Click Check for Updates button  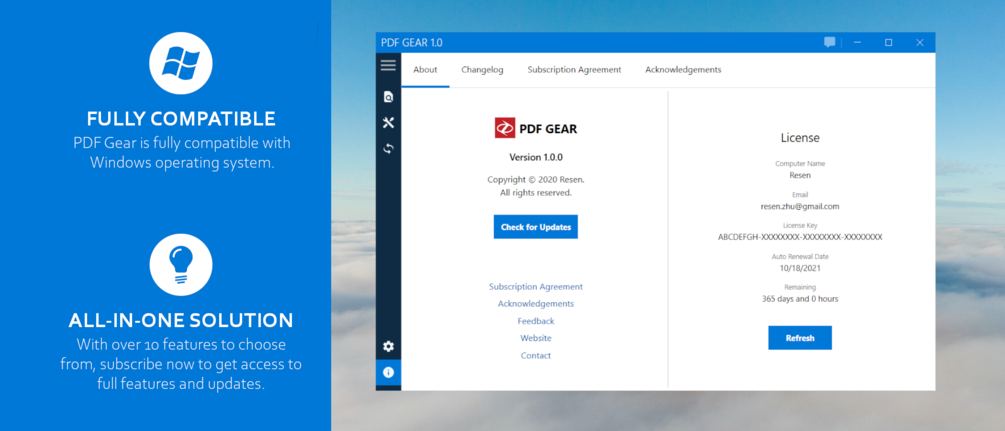(536, 227)
